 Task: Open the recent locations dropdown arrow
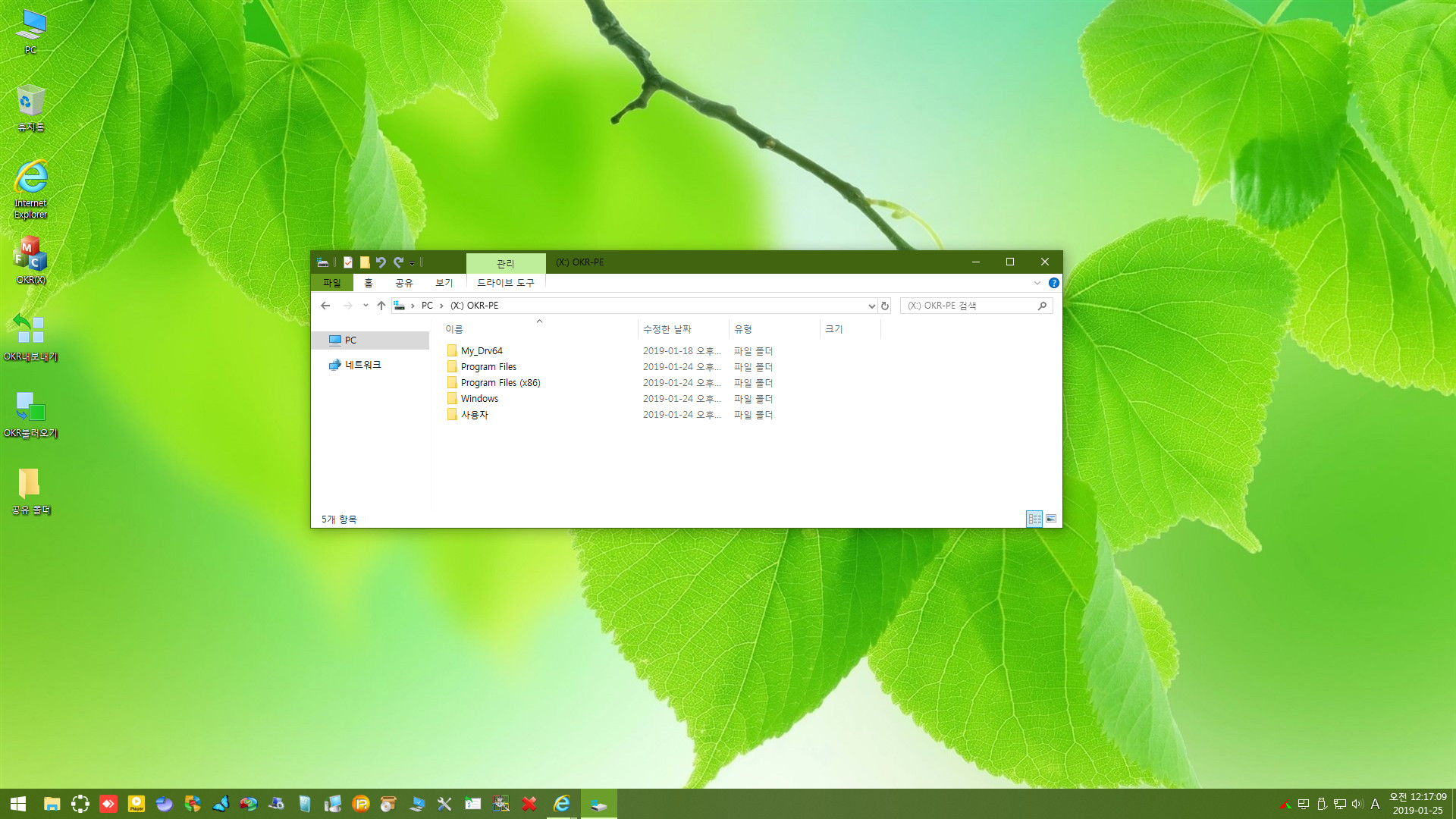click(366, 306)
